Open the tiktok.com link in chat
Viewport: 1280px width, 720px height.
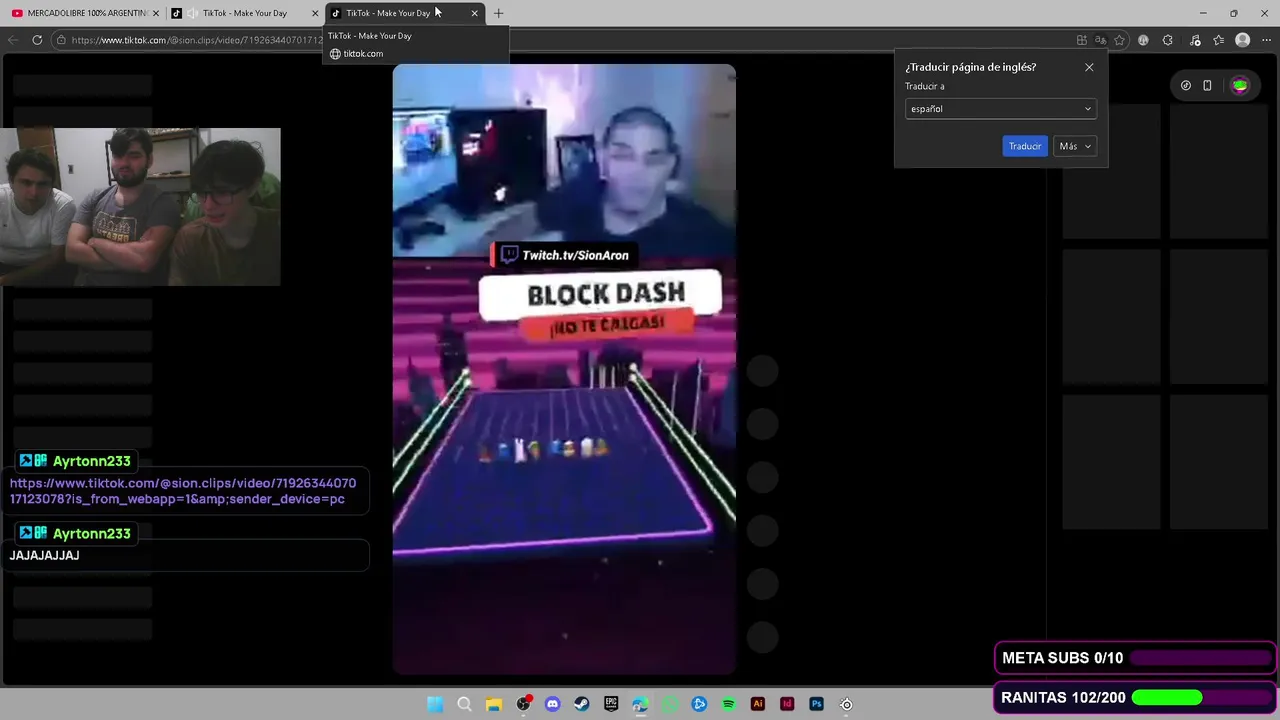click(x=183, y=491)
